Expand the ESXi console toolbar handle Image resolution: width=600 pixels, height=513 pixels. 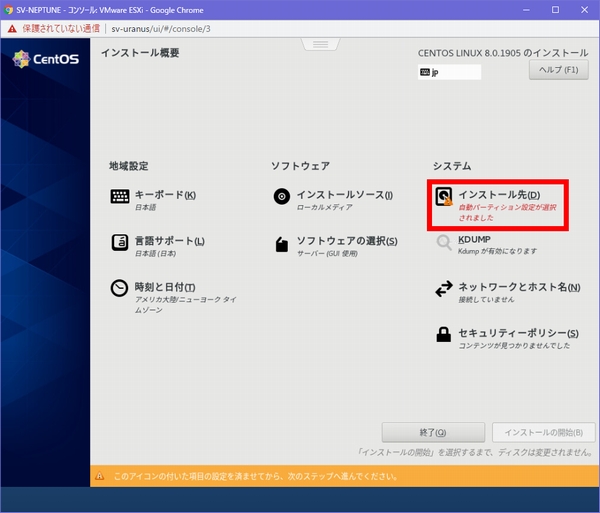321,44
